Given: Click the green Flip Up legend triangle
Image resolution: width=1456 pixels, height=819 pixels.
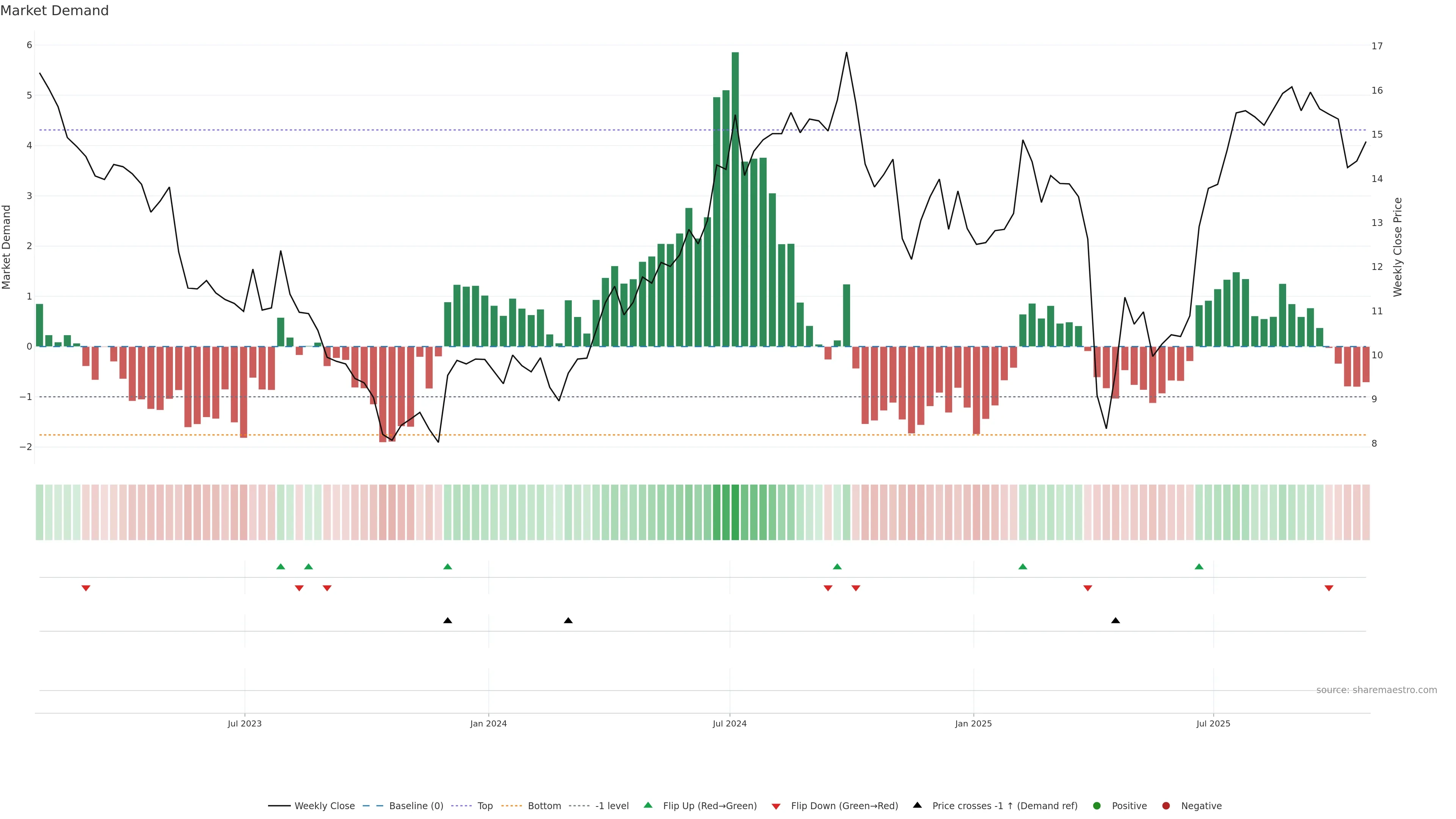Looking at the screenshot, I should [x=648, y=805].
